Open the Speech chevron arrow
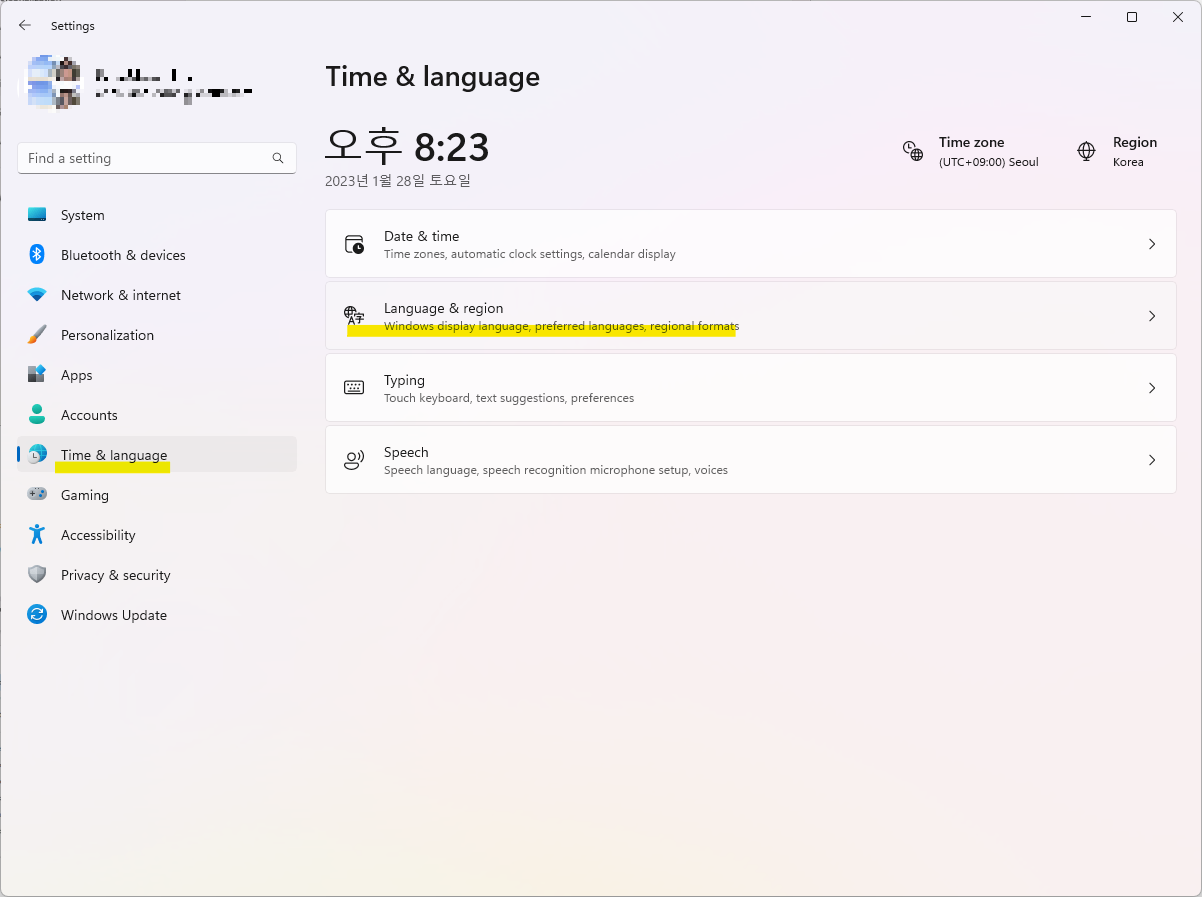This screenshot has height=897, width=1202. 1152,460
